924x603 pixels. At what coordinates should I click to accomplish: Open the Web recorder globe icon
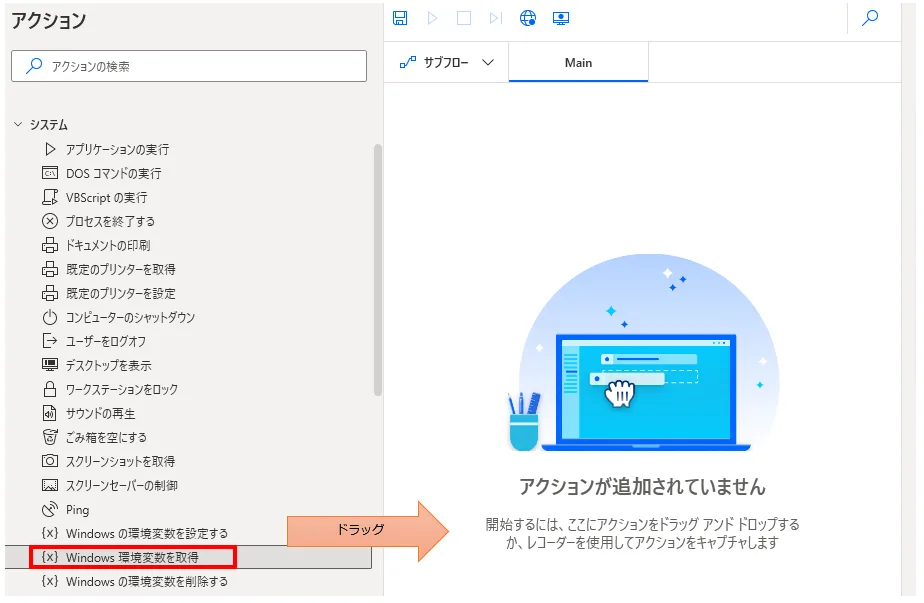(x=528, y=18)
